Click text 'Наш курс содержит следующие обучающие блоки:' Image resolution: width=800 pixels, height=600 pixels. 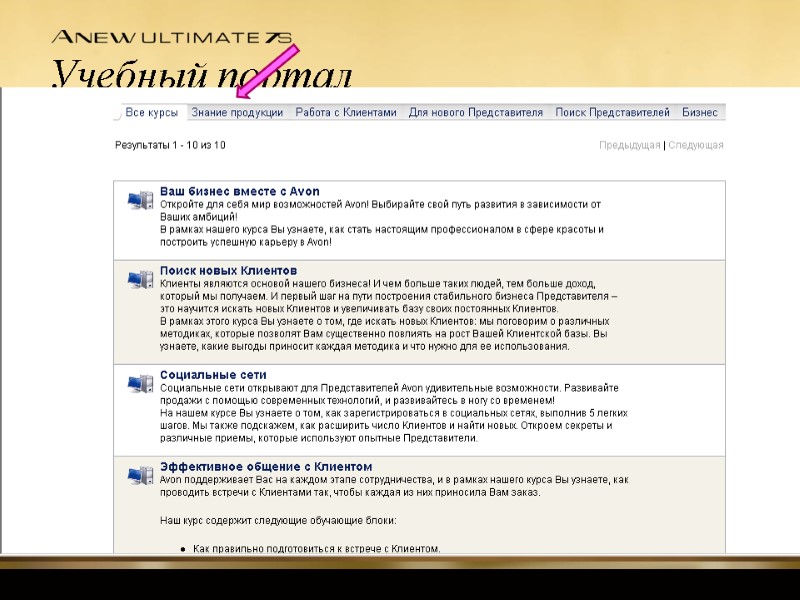pyautogui.click(x=278, y=521)
